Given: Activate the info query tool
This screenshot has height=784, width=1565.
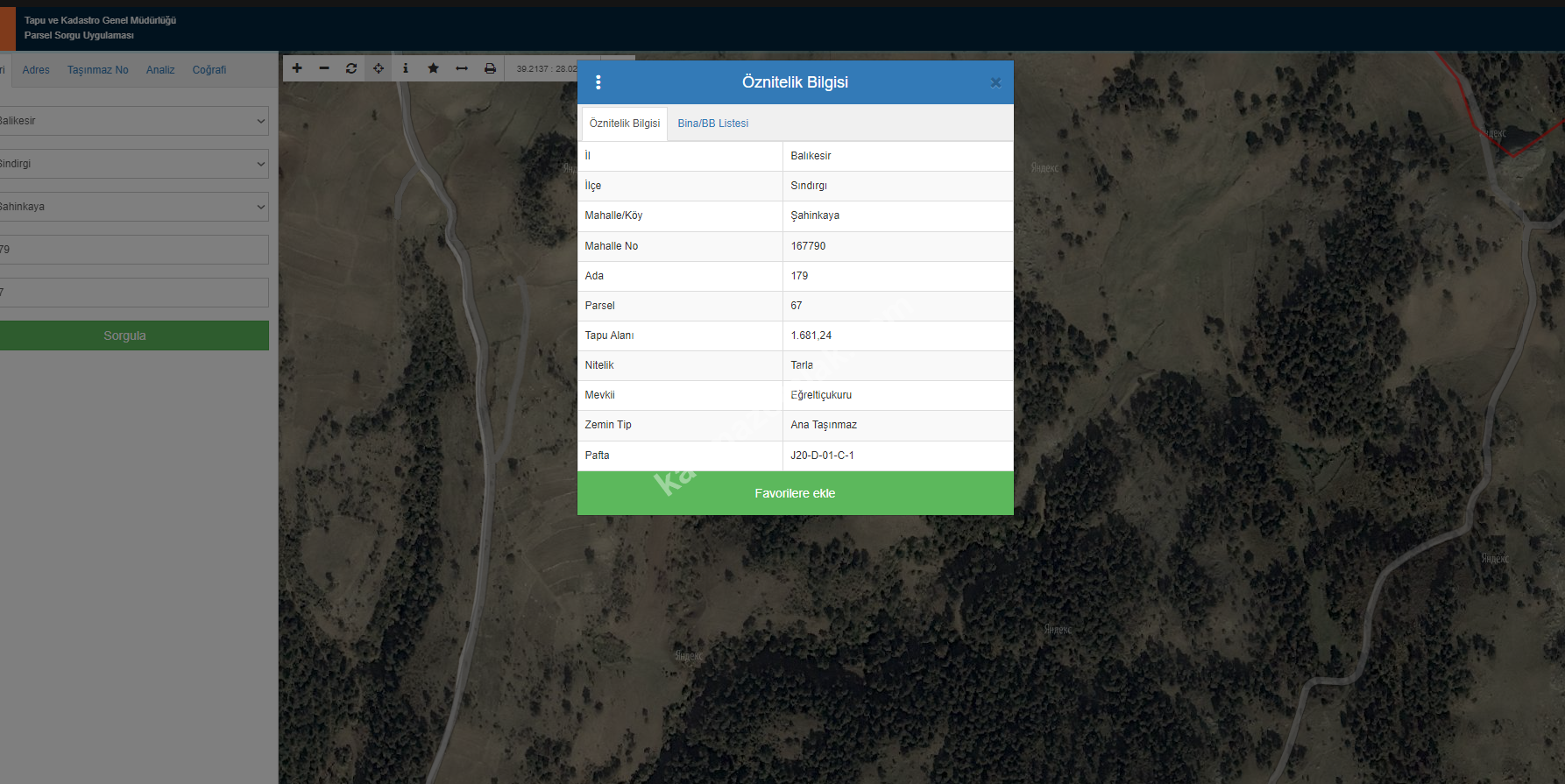Looking at the screenshot, I should point(405,68).
